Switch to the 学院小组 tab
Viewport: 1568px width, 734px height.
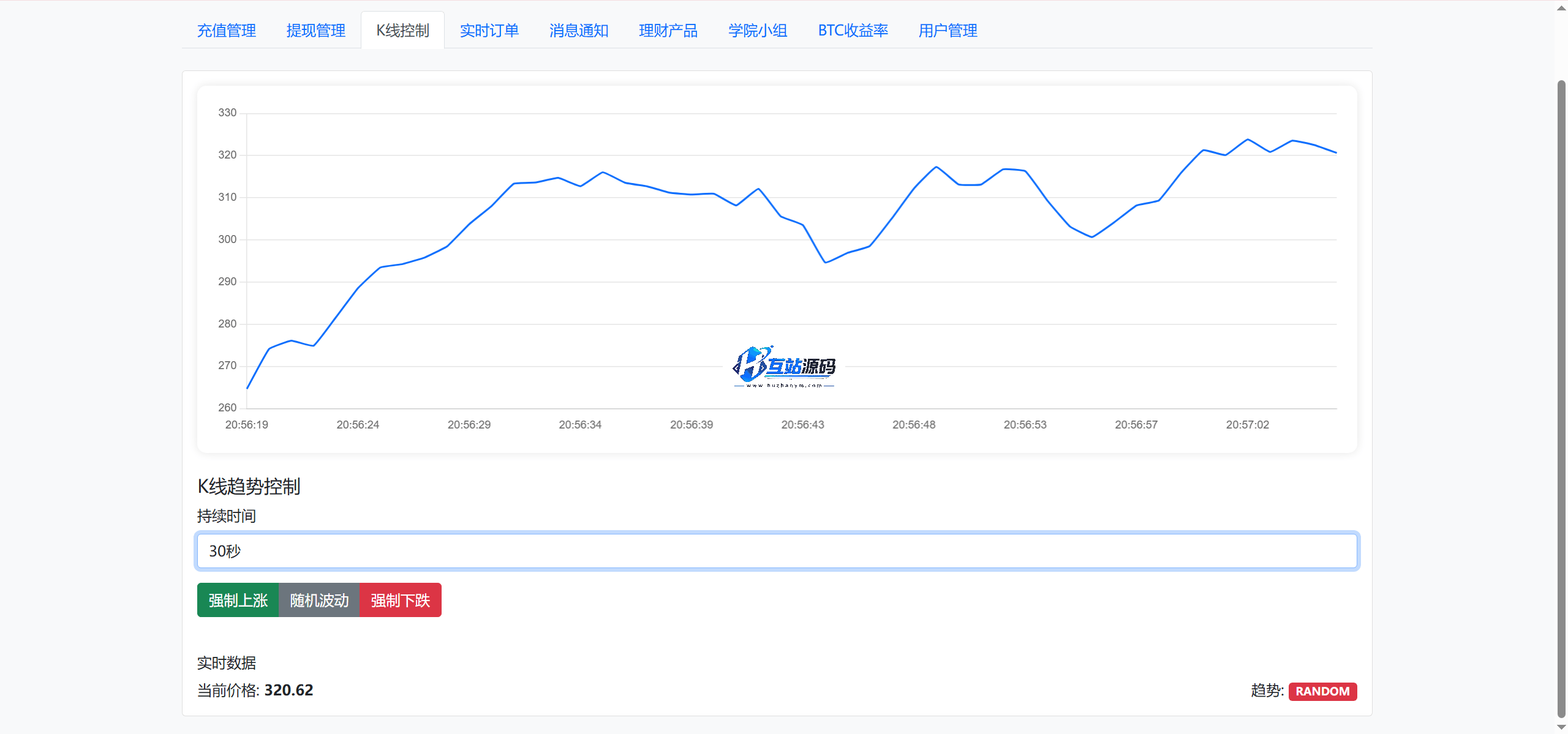click(x=757, y=31)
